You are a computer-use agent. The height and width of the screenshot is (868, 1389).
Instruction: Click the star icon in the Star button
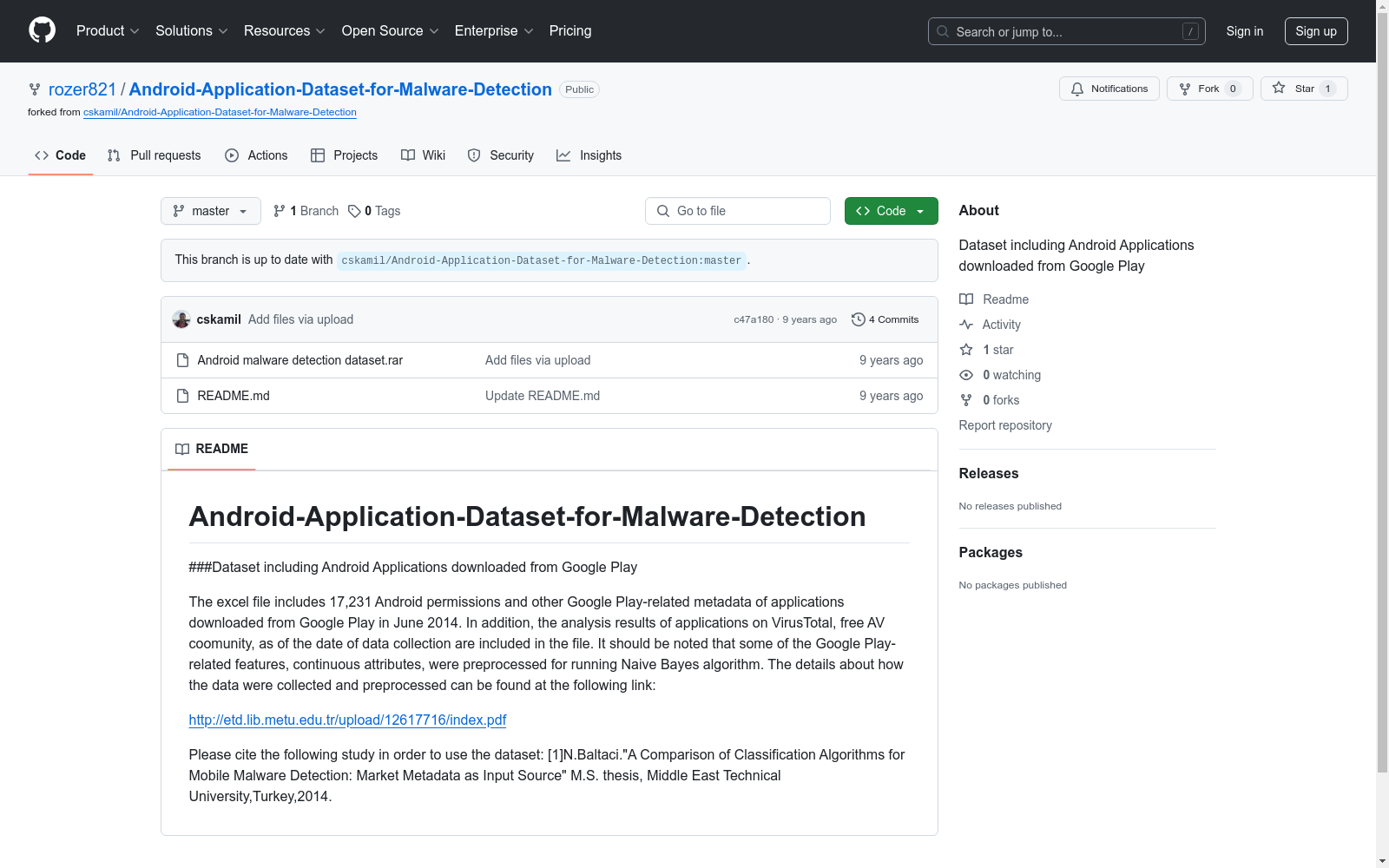1279,89
